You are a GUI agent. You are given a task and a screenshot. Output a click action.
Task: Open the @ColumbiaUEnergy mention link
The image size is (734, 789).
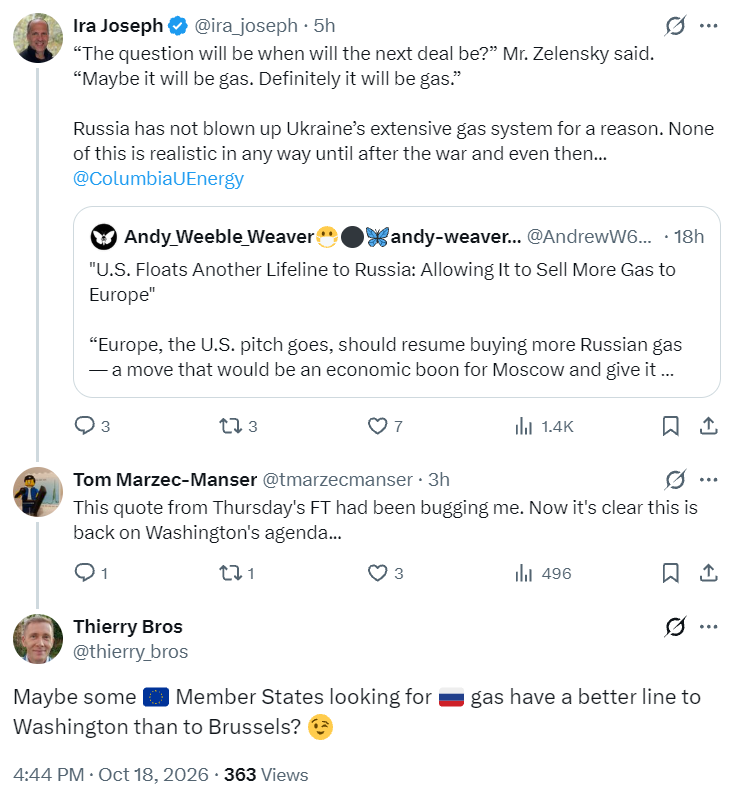click(x=158, y=179)
